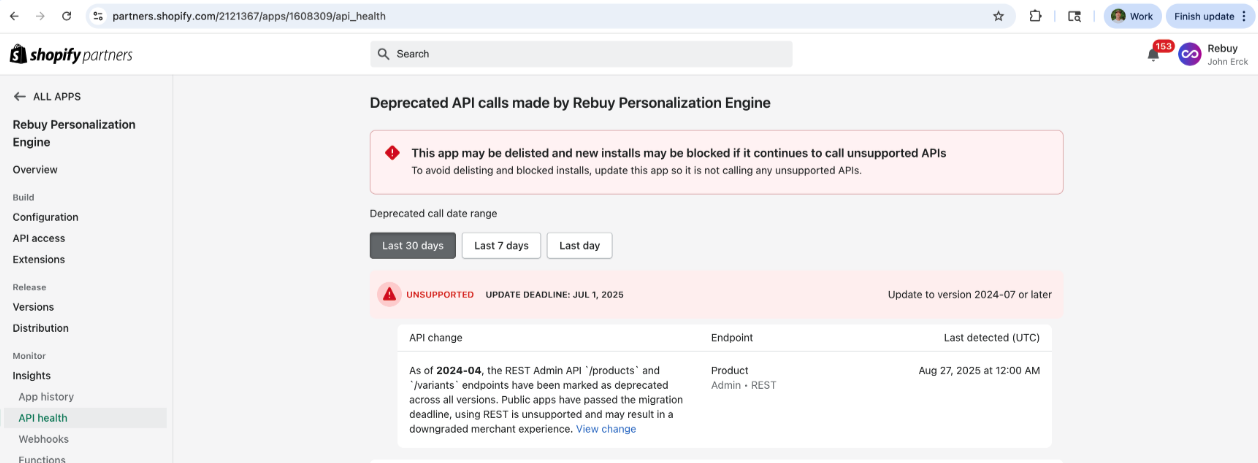Go back with the browser back arrow
1258x463 pixels.
pos(14,16)
